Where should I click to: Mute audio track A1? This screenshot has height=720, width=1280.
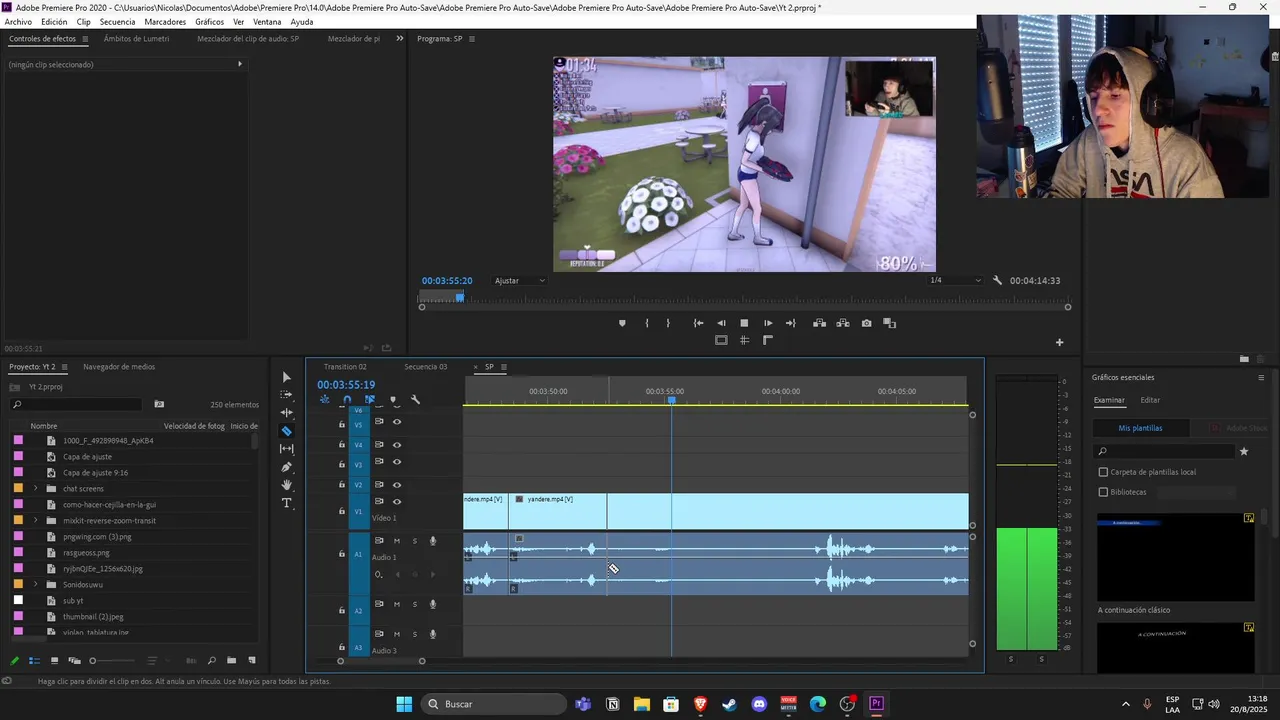coord(397,541)
